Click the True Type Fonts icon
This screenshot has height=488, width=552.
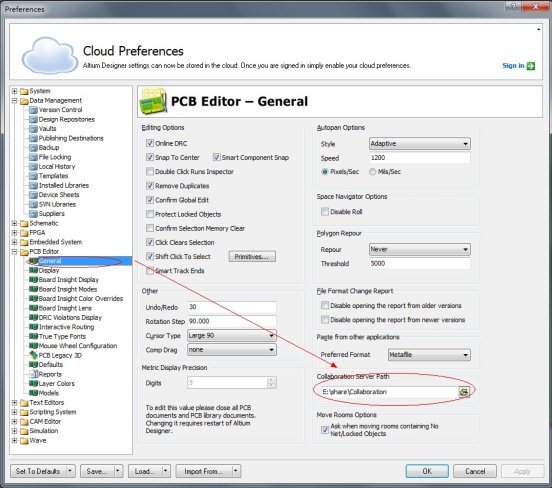click(33, 337)
